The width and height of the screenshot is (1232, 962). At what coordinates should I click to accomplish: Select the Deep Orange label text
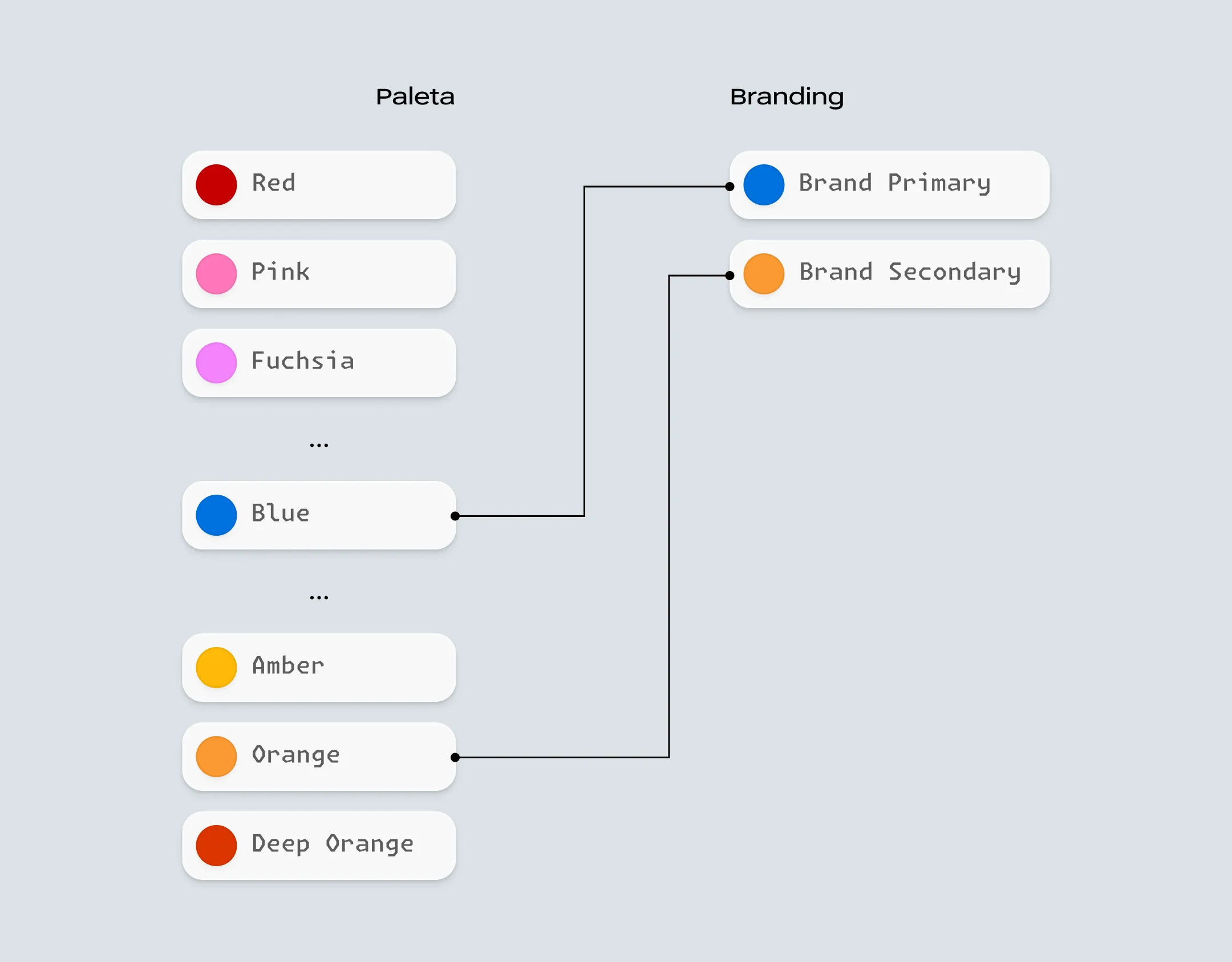(x=333, y=844)
